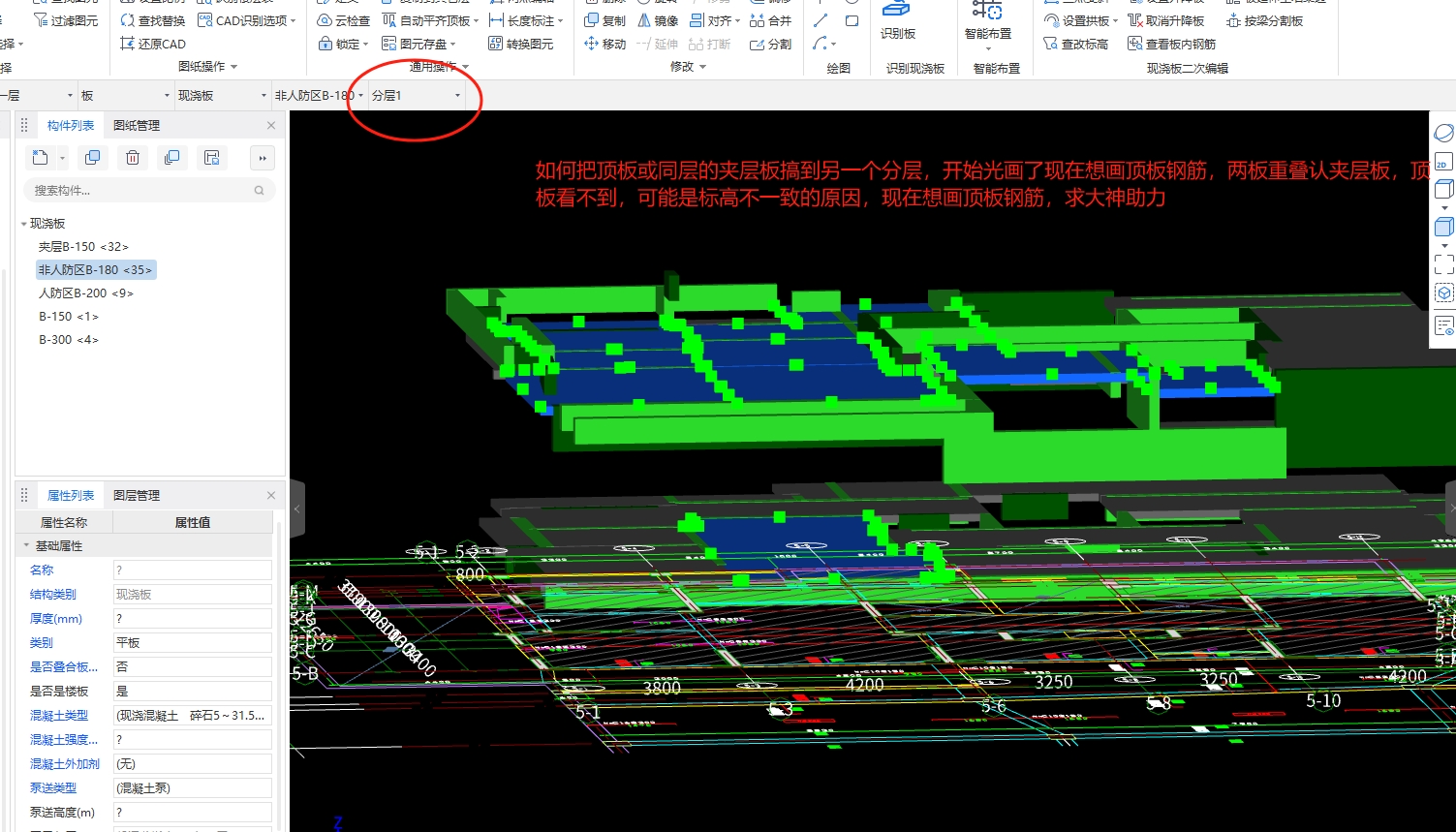Click the delete trash icon in component list

133,158
